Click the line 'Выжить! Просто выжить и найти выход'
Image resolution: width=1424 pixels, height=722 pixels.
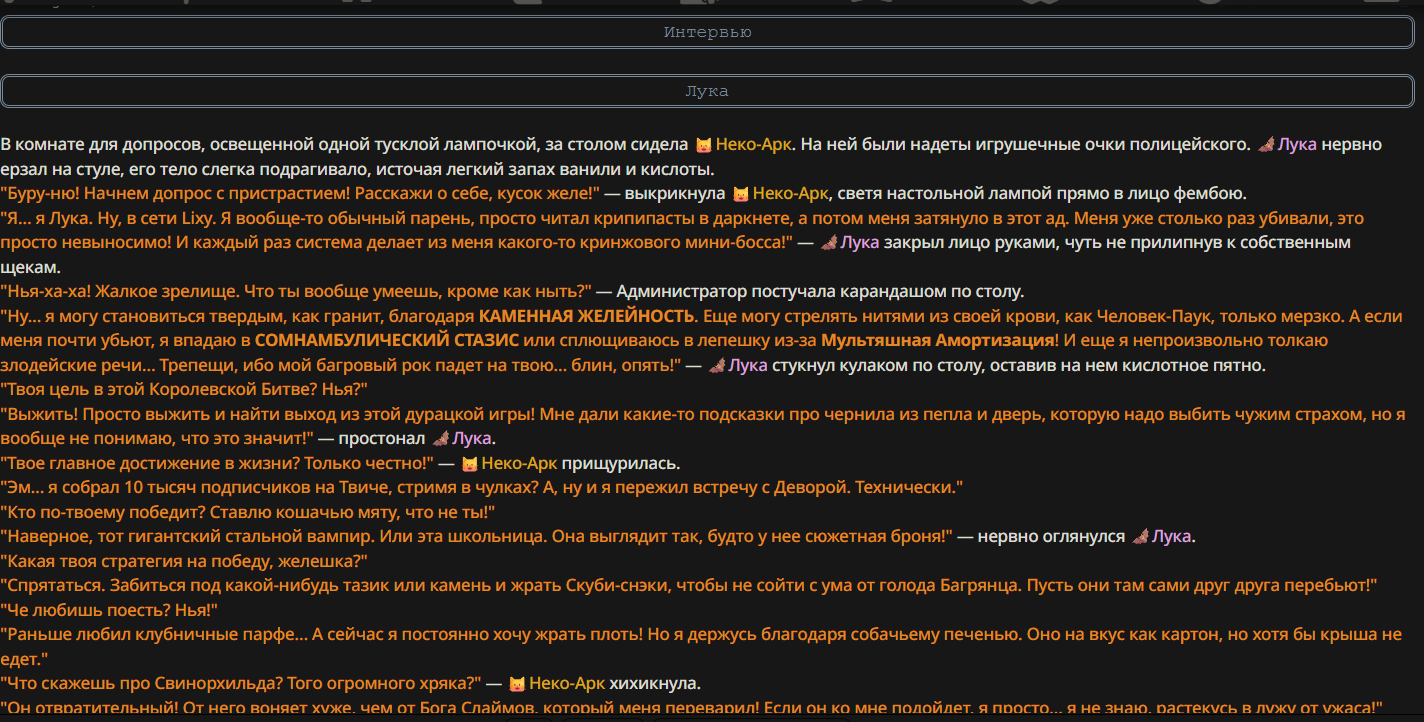703,427
